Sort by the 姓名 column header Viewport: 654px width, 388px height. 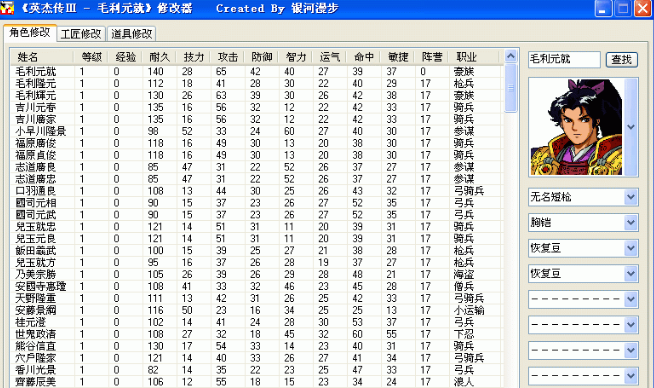click(x=42, y=57)
